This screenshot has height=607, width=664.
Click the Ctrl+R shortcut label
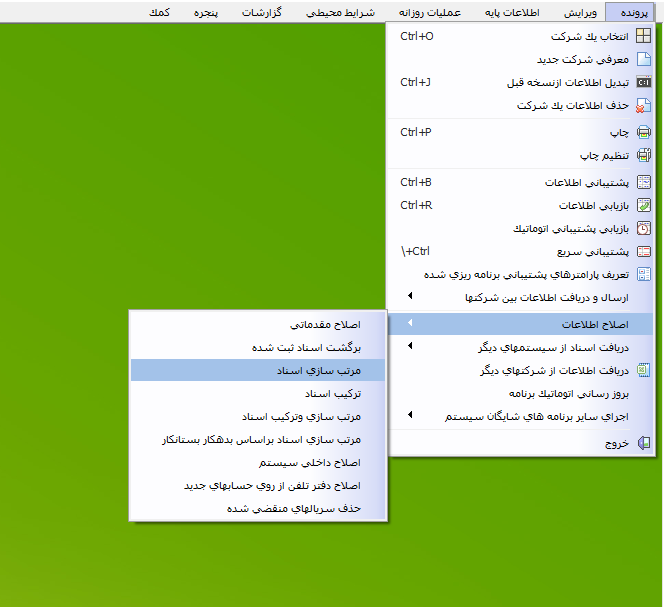click(416, 205)
